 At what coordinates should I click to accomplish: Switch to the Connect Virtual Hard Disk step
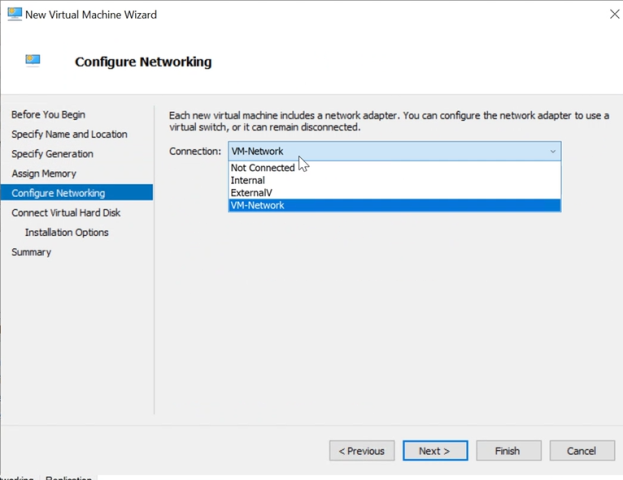click(x=66, y=213)
